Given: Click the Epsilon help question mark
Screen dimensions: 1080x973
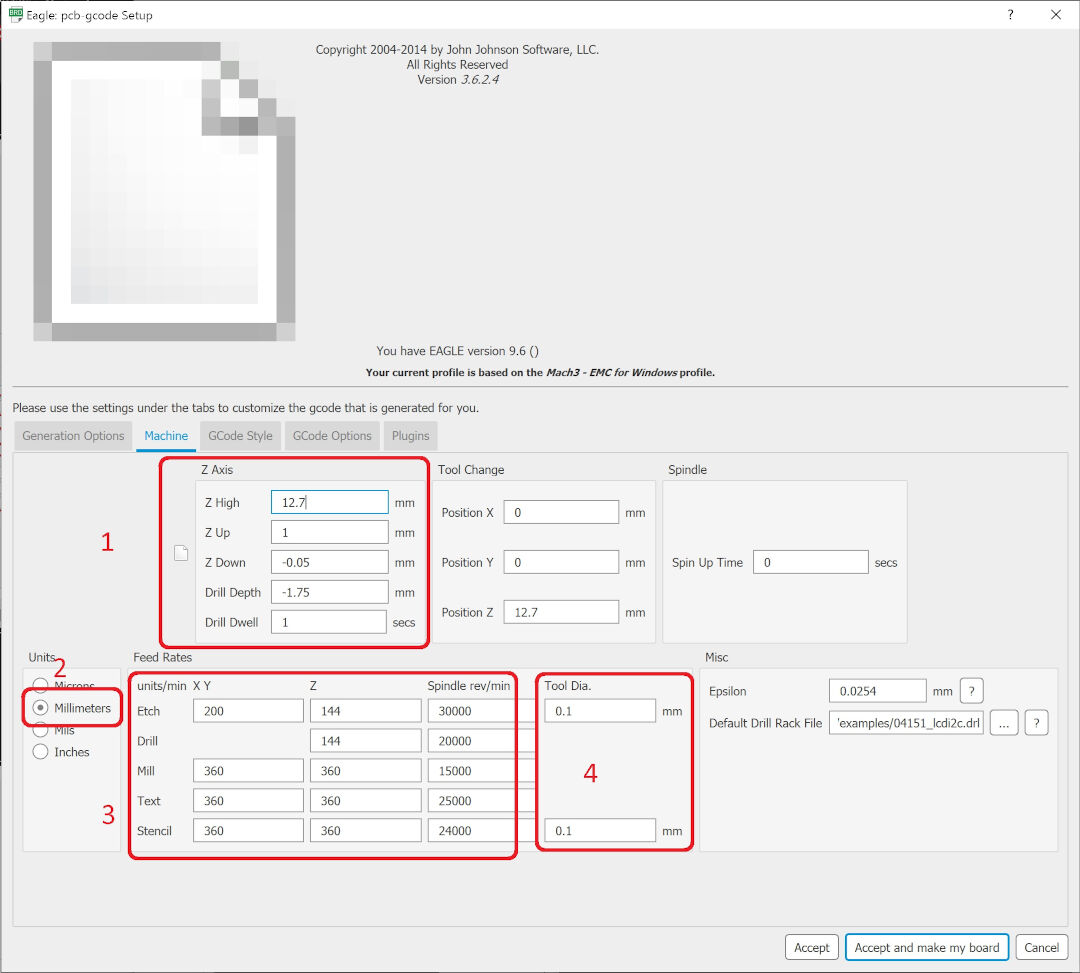Looking at the screenshot, I should pyautogui.click(x=971, y=690).
